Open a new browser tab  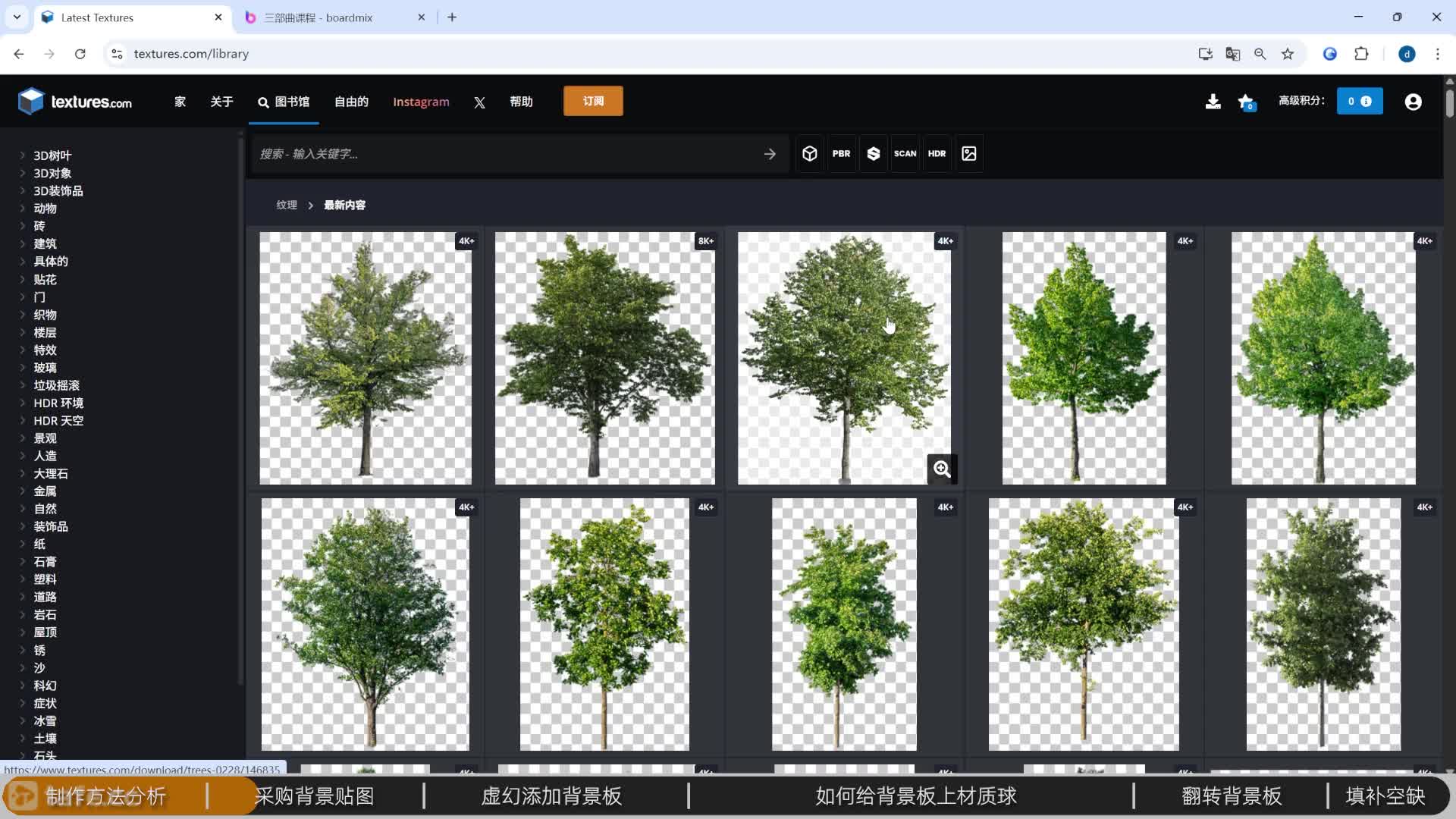[x=452, y=17]
